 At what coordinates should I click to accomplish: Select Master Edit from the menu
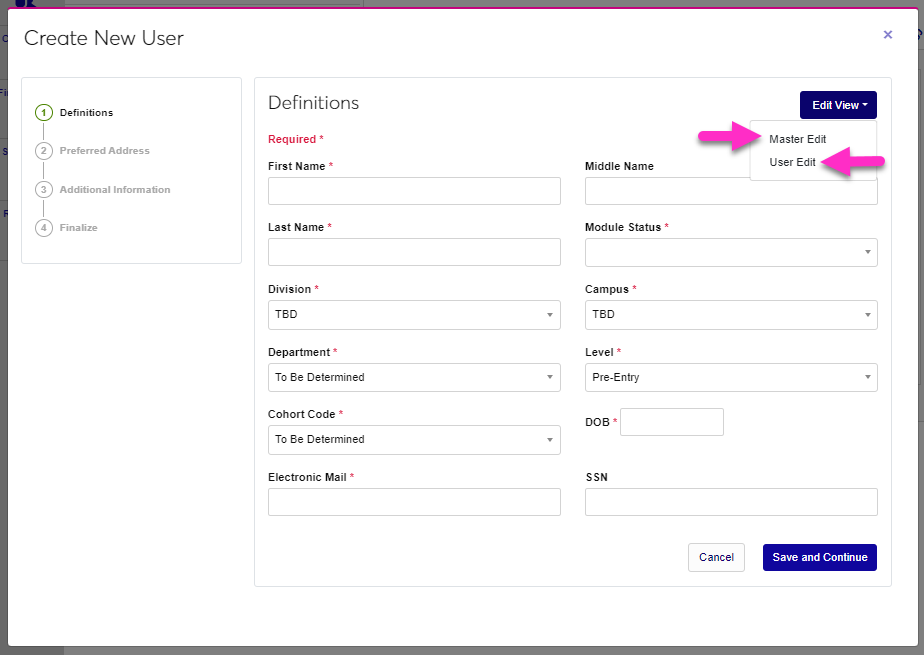[797, 139]
